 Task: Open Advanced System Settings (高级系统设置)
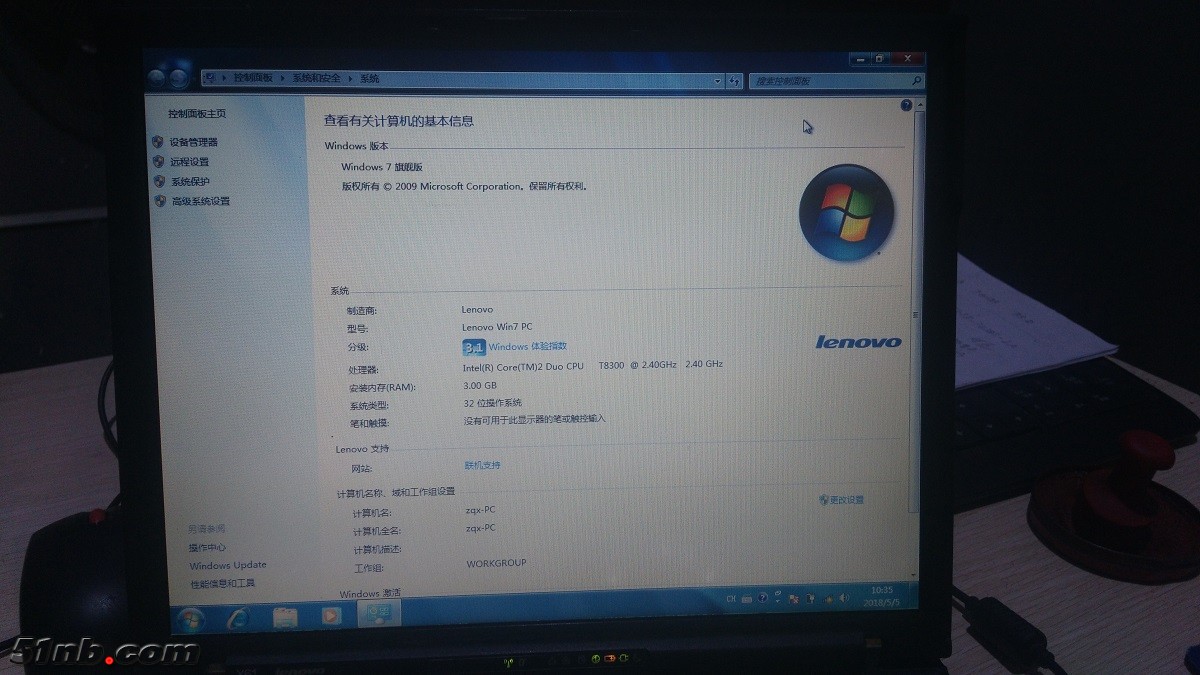point(200,201)
